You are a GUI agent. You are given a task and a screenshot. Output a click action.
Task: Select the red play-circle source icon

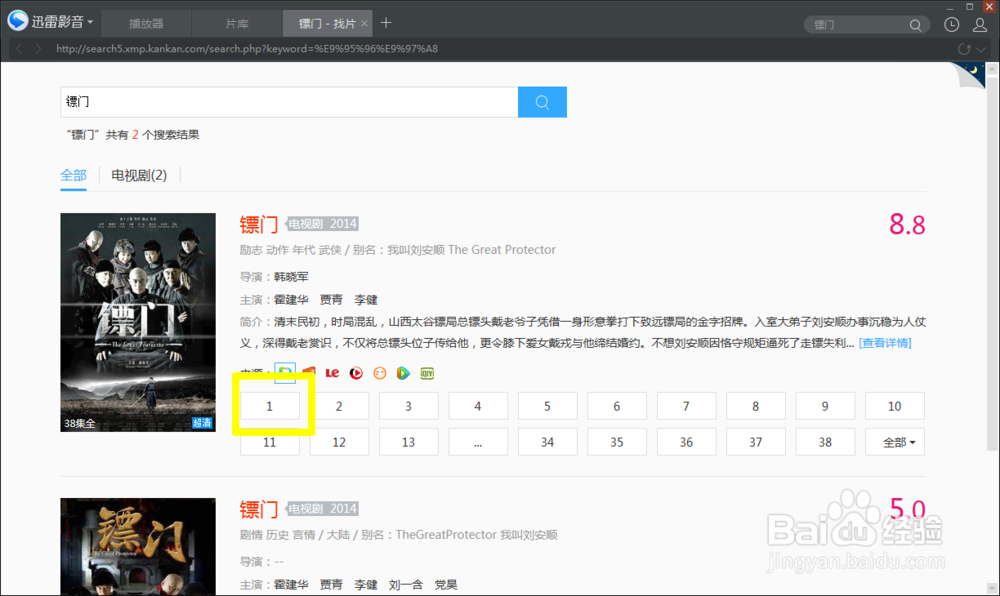[x=356, y=373]
